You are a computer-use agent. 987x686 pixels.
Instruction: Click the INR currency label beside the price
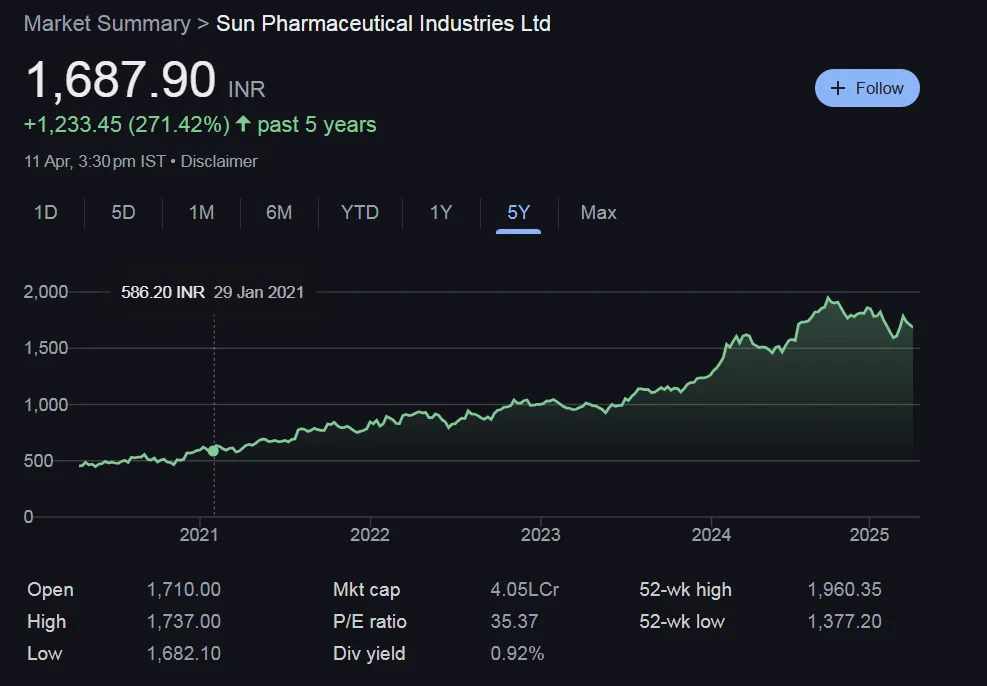(246, 89)
